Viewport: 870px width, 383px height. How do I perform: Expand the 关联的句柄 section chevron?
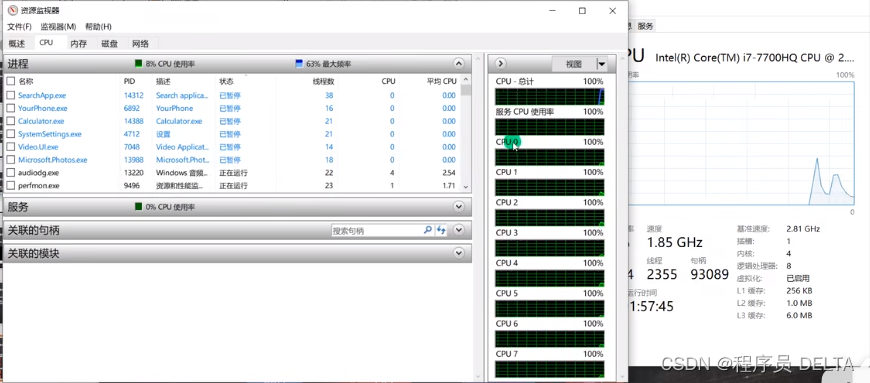point(458,230)
